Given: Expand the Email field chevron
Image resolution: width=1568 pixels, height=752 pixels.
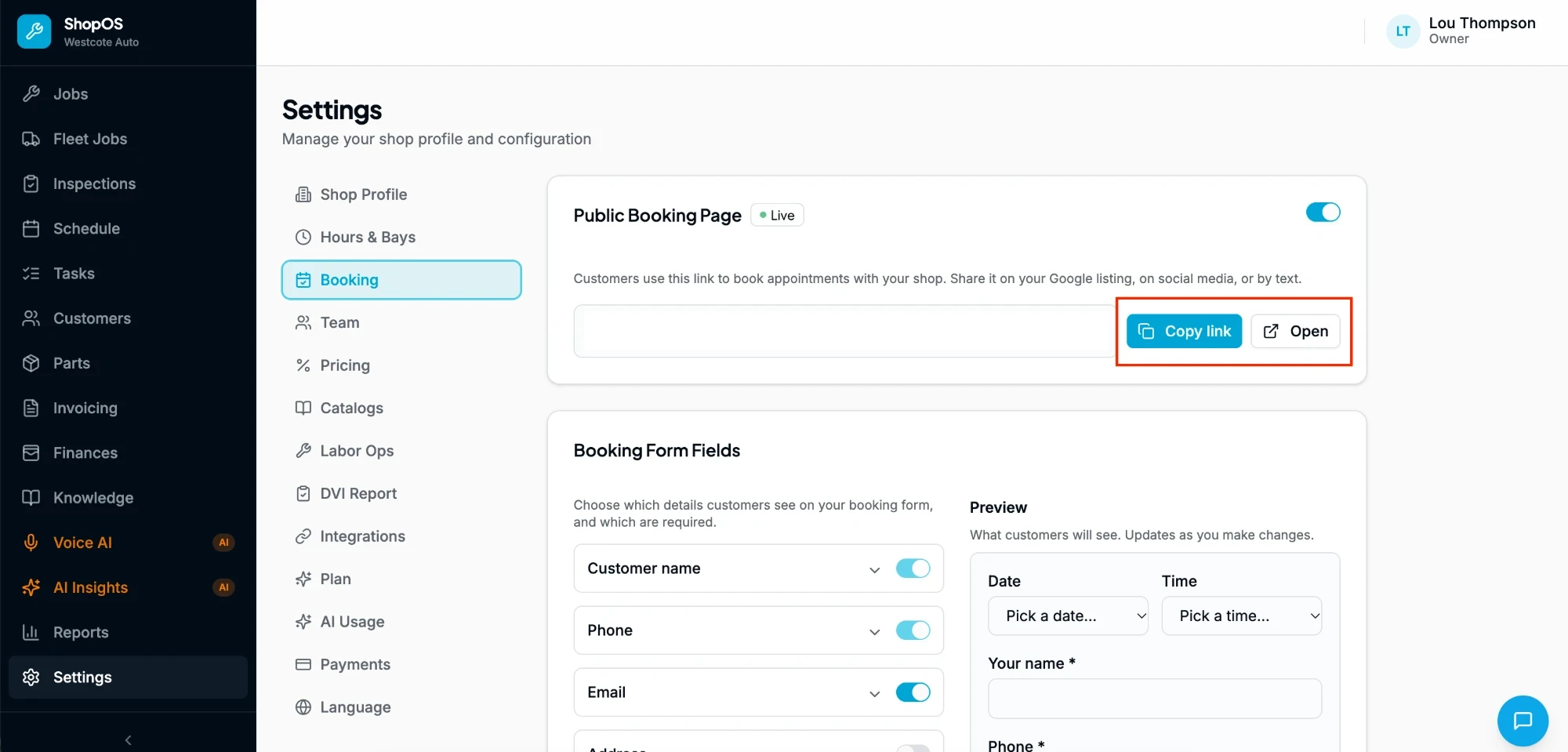Looking at the screenshot, I should click(x=874, y=694).
